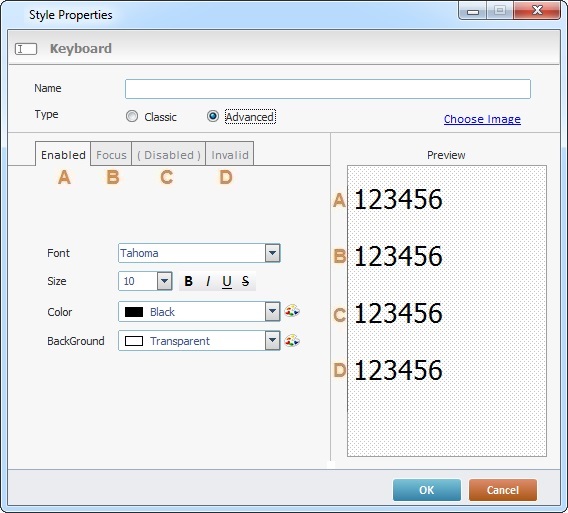This screenshot has width=568, height=513.
Task: Switch to the Focus tab
Action: (x=111, y=155)
